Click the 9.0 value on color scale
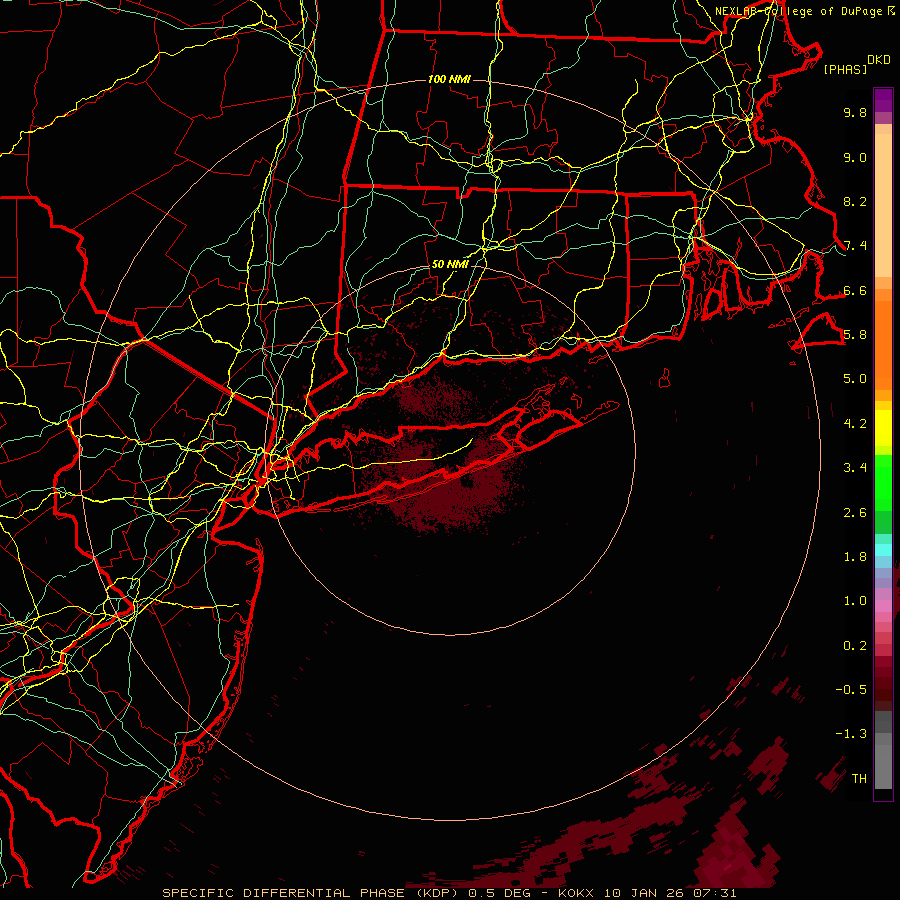 855,157
